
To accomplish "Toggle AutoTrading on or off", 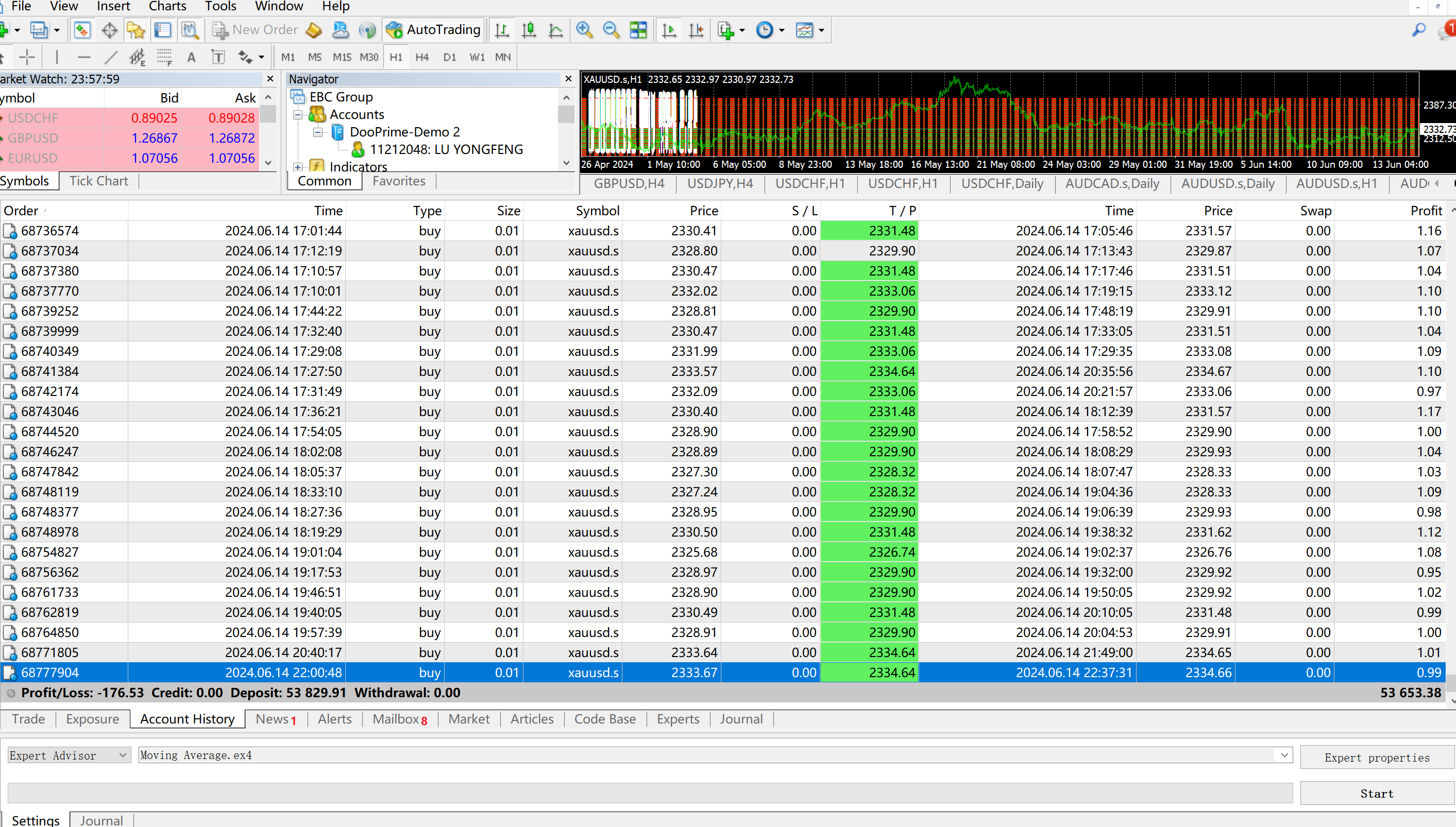I will 434,29.
